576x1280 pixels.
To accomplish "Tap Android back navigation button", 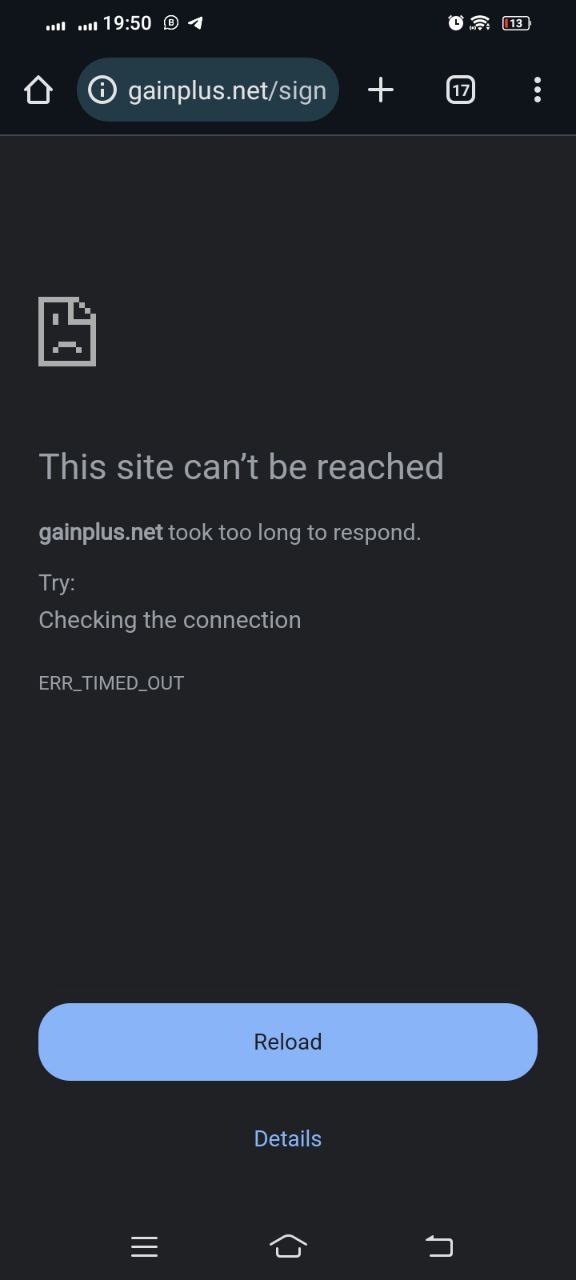I will tap(439, 1246).
